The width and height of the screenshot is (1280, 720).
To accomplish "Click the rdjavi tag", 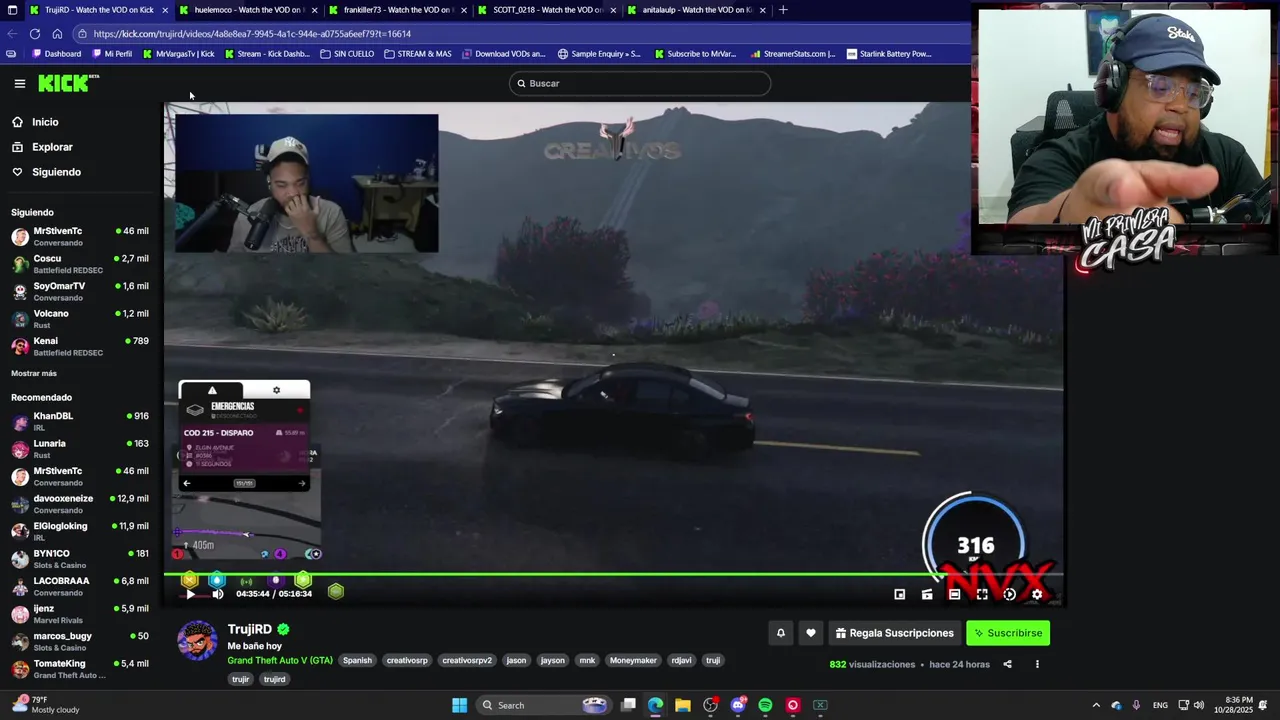I will [681, 660].
